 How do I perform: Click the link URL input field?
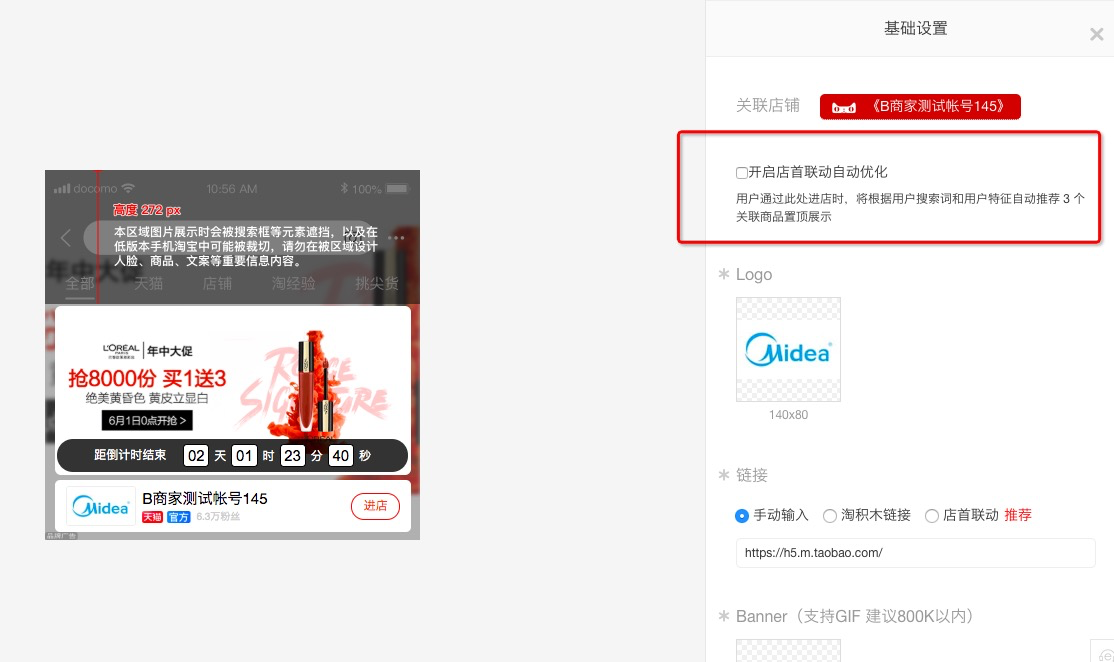(916, 553)
